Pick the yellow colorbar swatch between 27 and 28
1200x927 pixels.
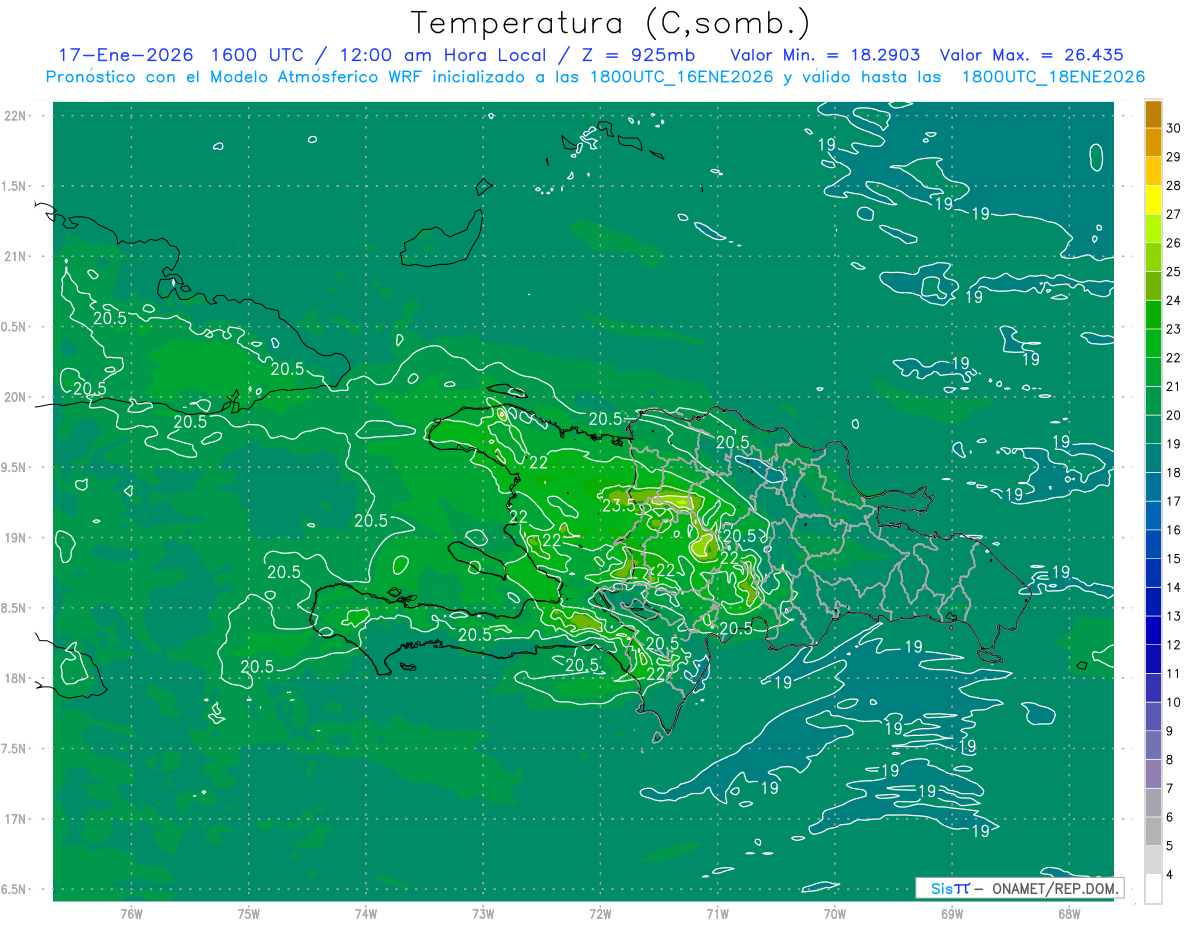1153,200
